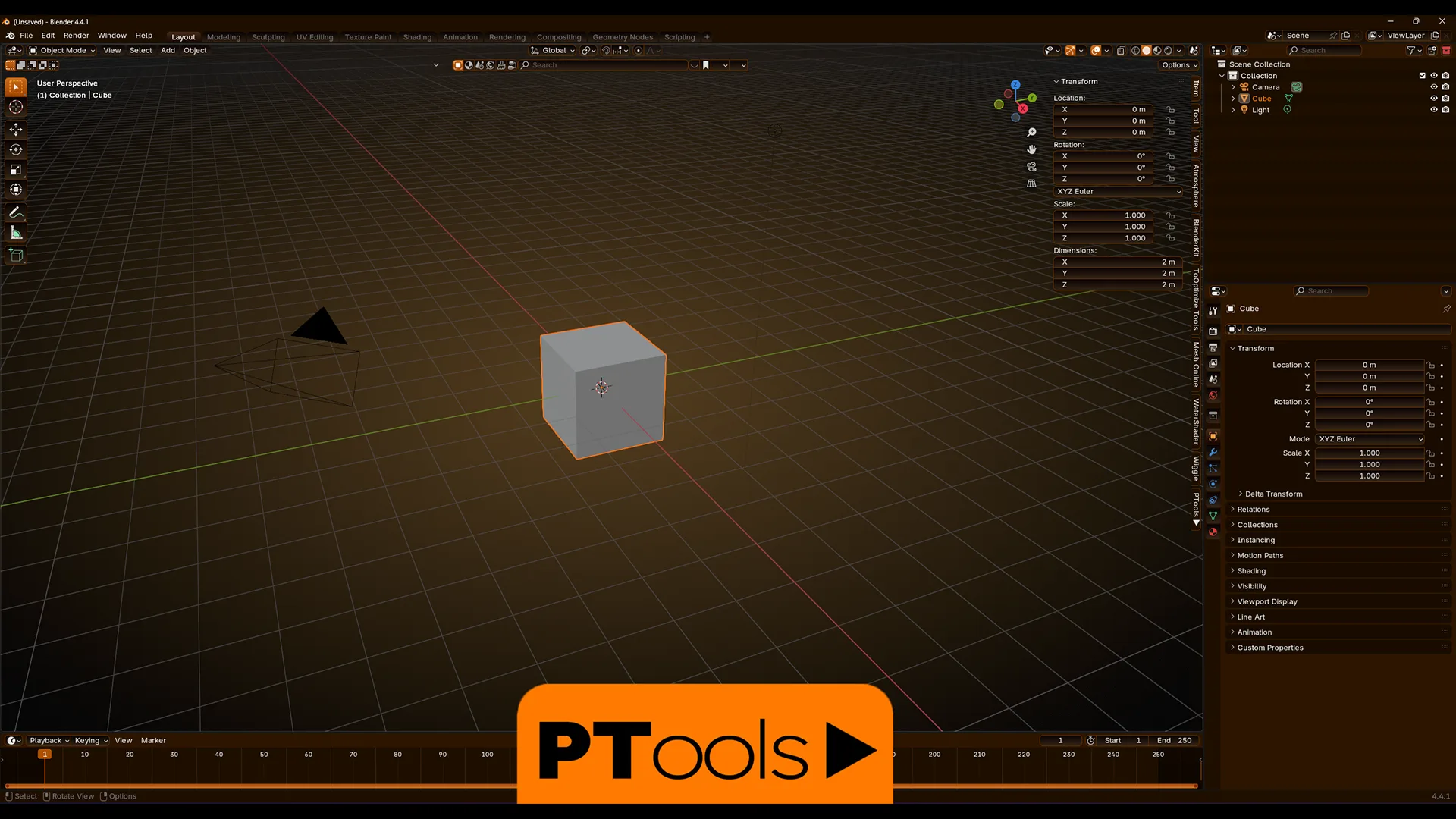1456x819 pixels.
Task: Hide Cube in viewport with eye icon
Action: [1433, 99]
